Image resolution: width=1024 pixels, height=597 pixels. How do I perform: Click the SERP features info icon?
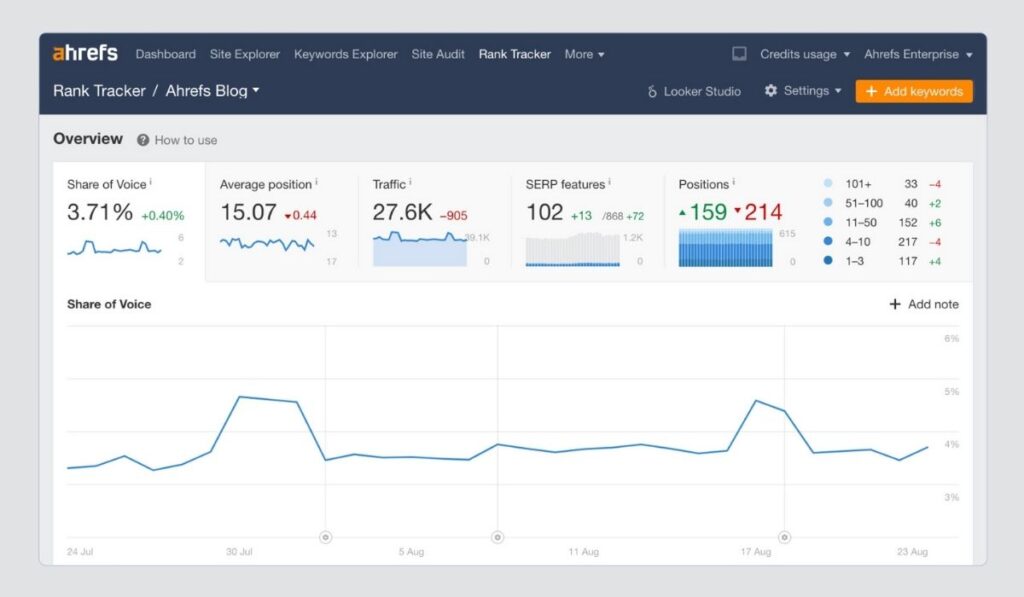609,182
